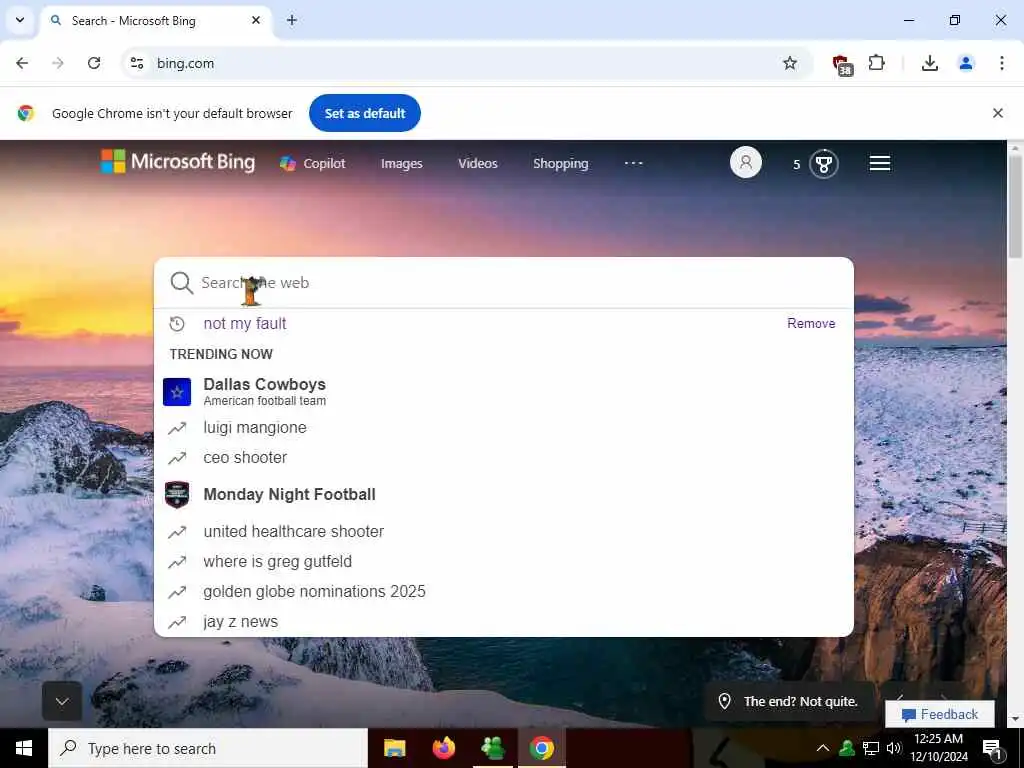Open the Feedback button
1024x768 pixels.
(940, 714)
